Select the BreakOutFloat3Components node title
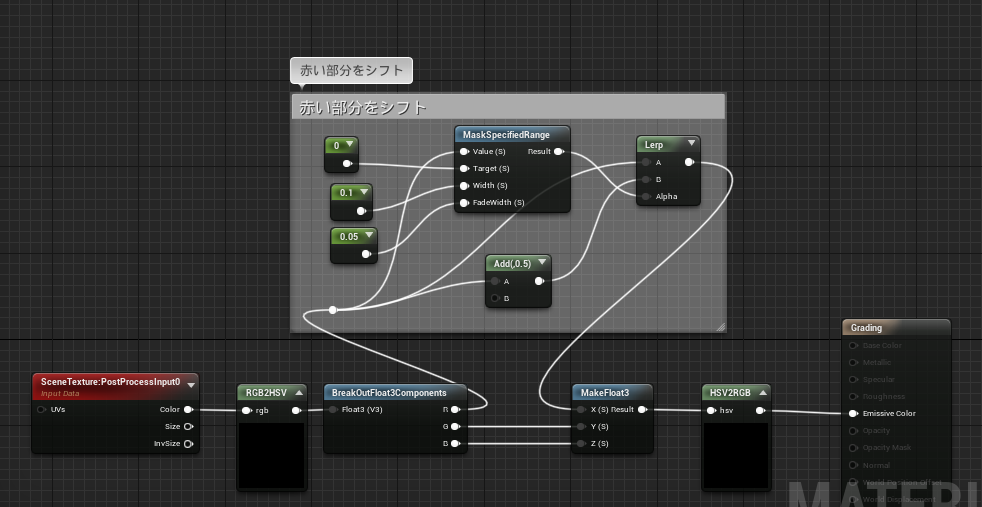982x507 pixels. coord(389,392)
